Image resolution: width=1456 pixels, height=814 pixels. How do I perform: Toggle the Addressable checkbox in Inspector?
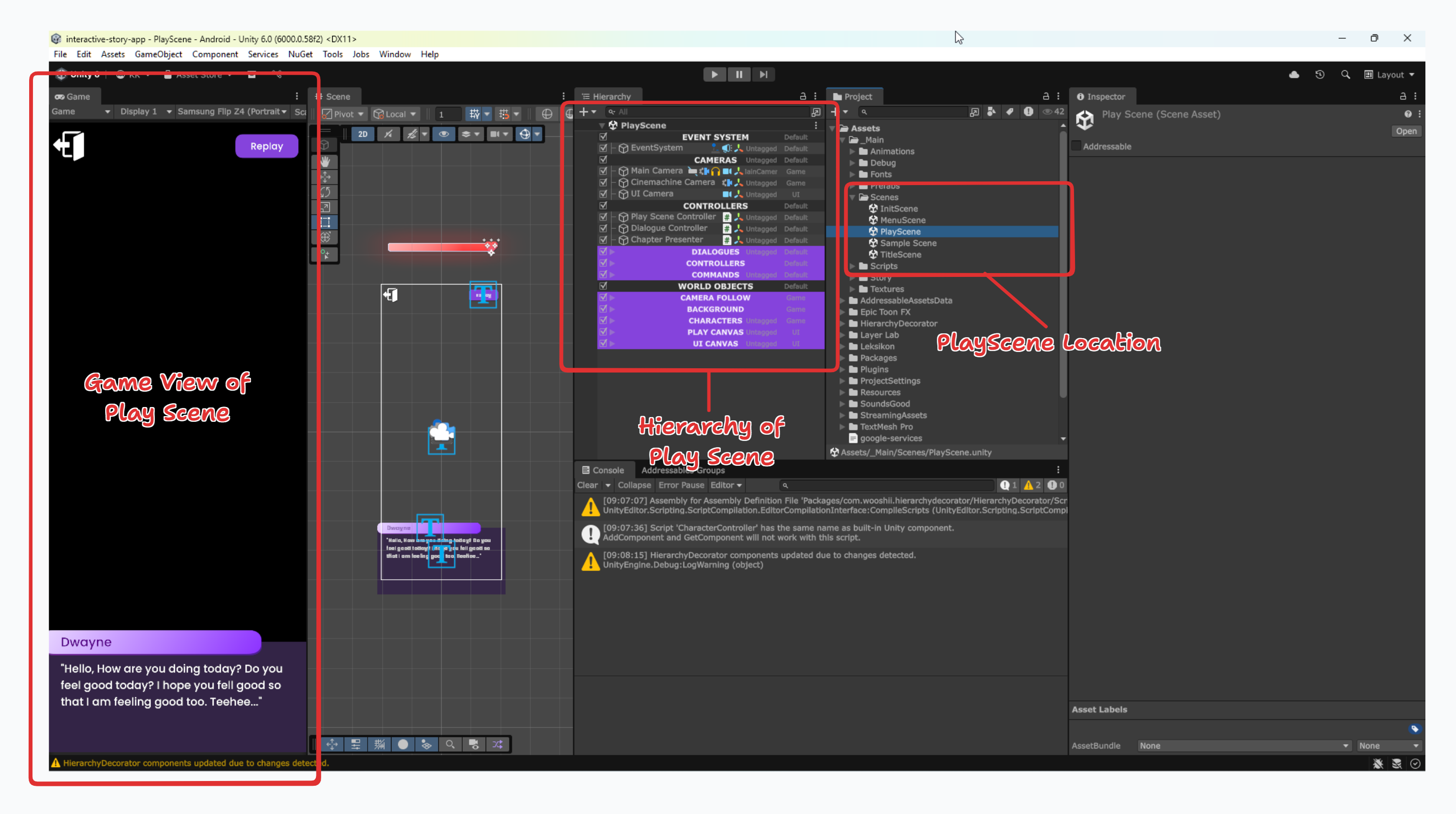[1077, 146]
